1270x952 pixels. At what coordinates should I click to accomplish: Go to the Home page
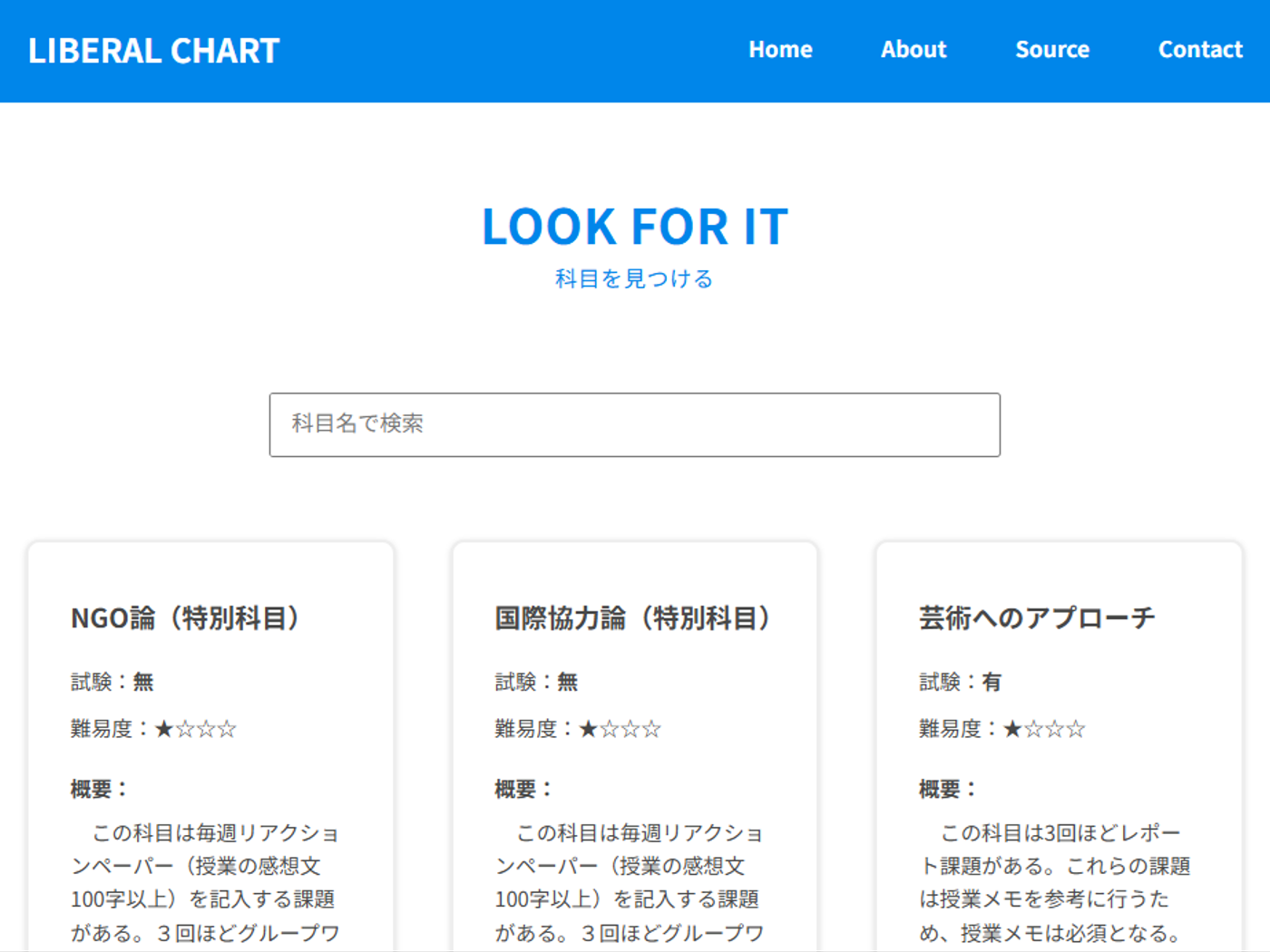point(780,50)
